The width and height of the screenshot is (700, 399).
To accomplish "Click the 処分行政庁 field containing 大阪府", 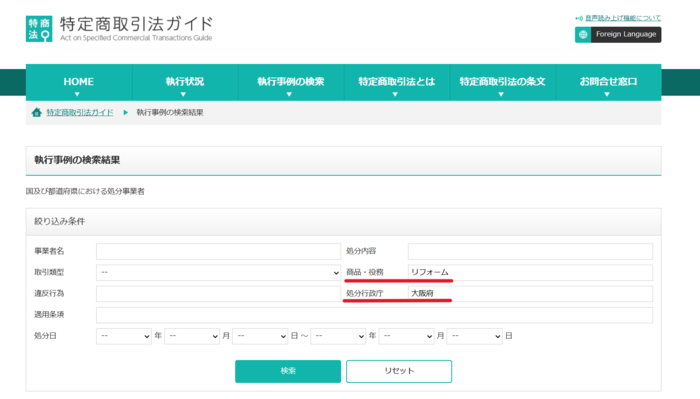I will click(530, 294).
